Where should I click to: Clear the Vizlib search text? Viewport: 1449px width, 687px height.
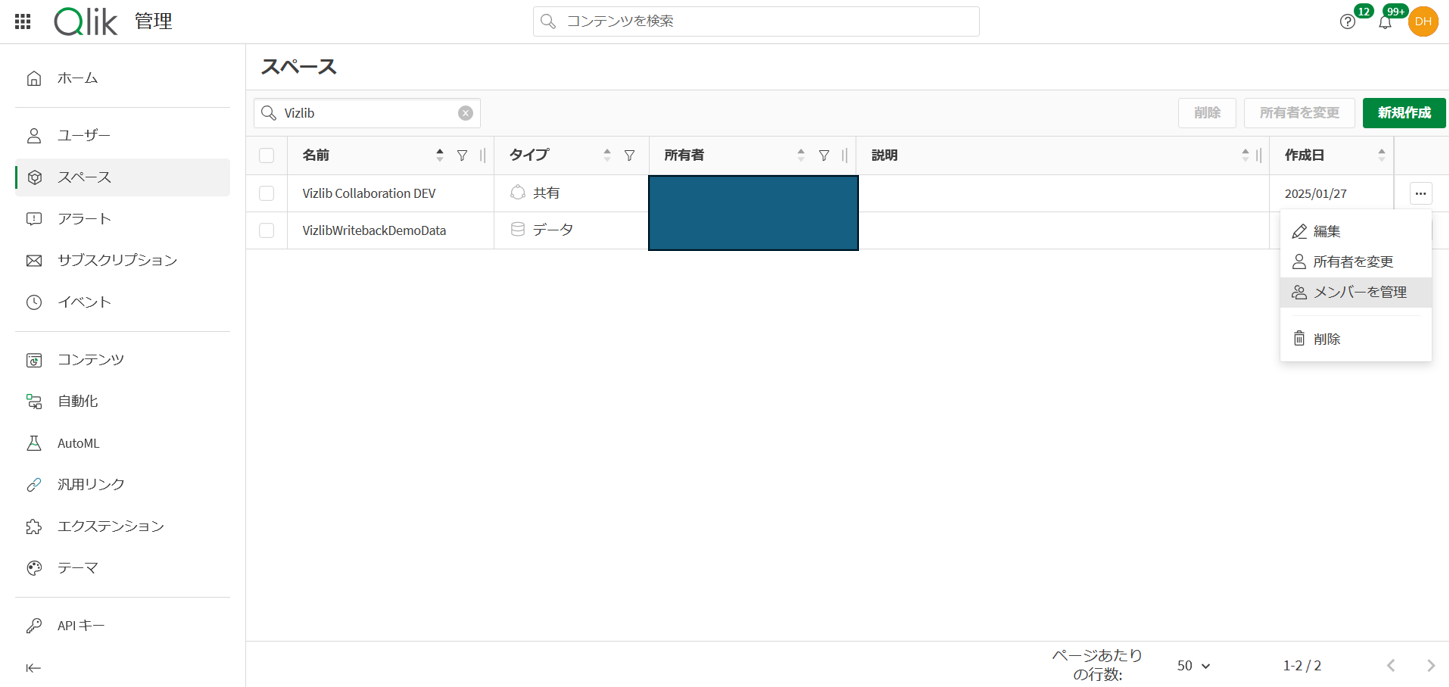465,113
